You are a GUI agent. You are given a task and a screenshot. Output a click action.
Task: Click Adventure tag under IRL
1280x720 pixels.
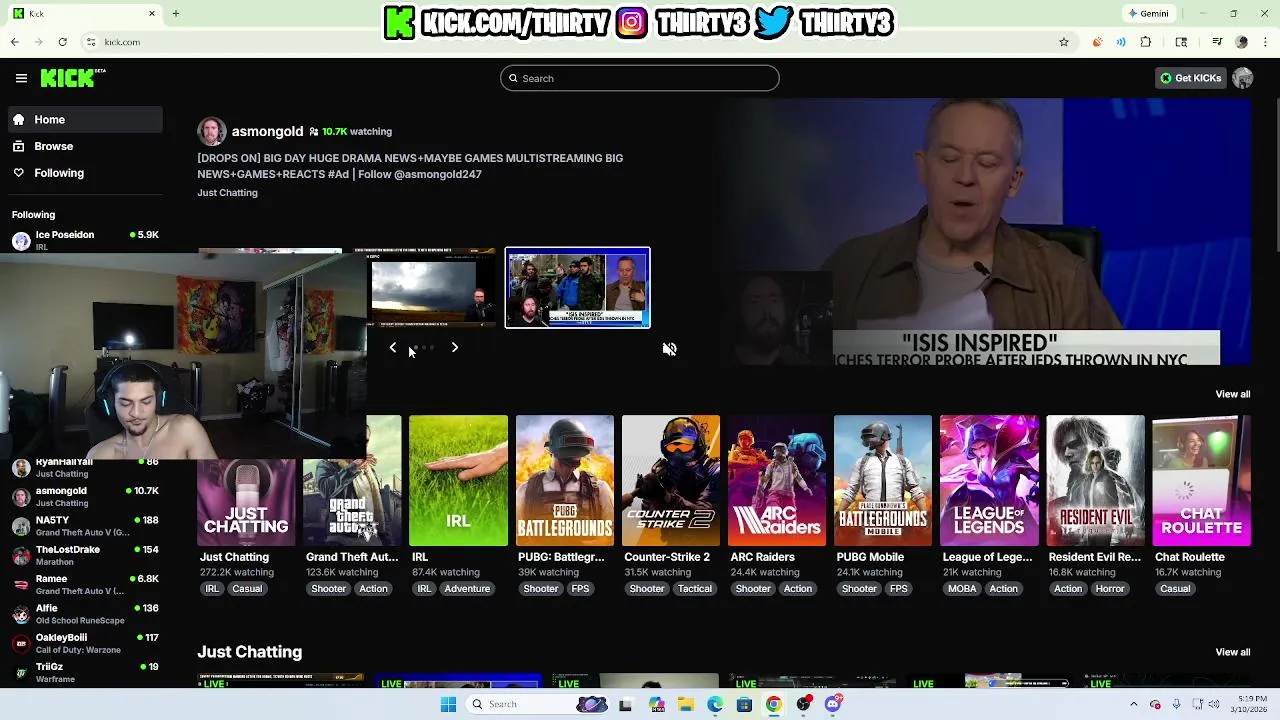pos(467,589)
